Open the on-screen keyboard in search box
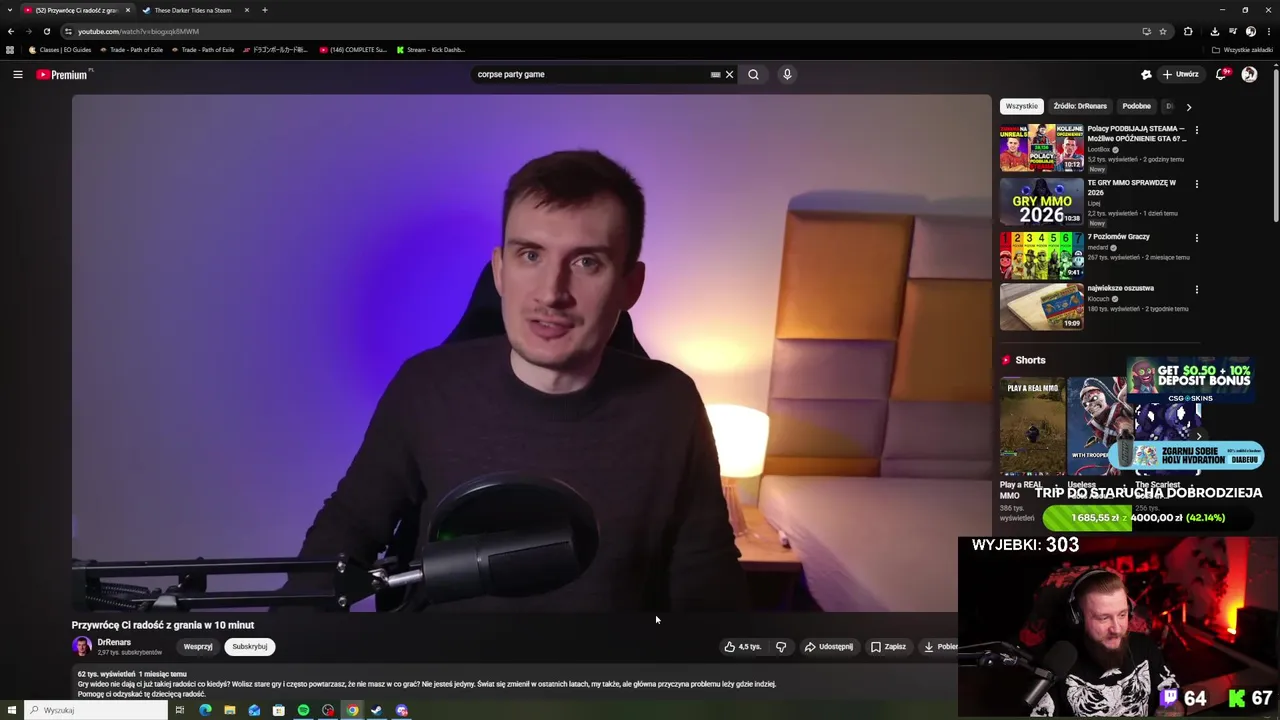 715,74
